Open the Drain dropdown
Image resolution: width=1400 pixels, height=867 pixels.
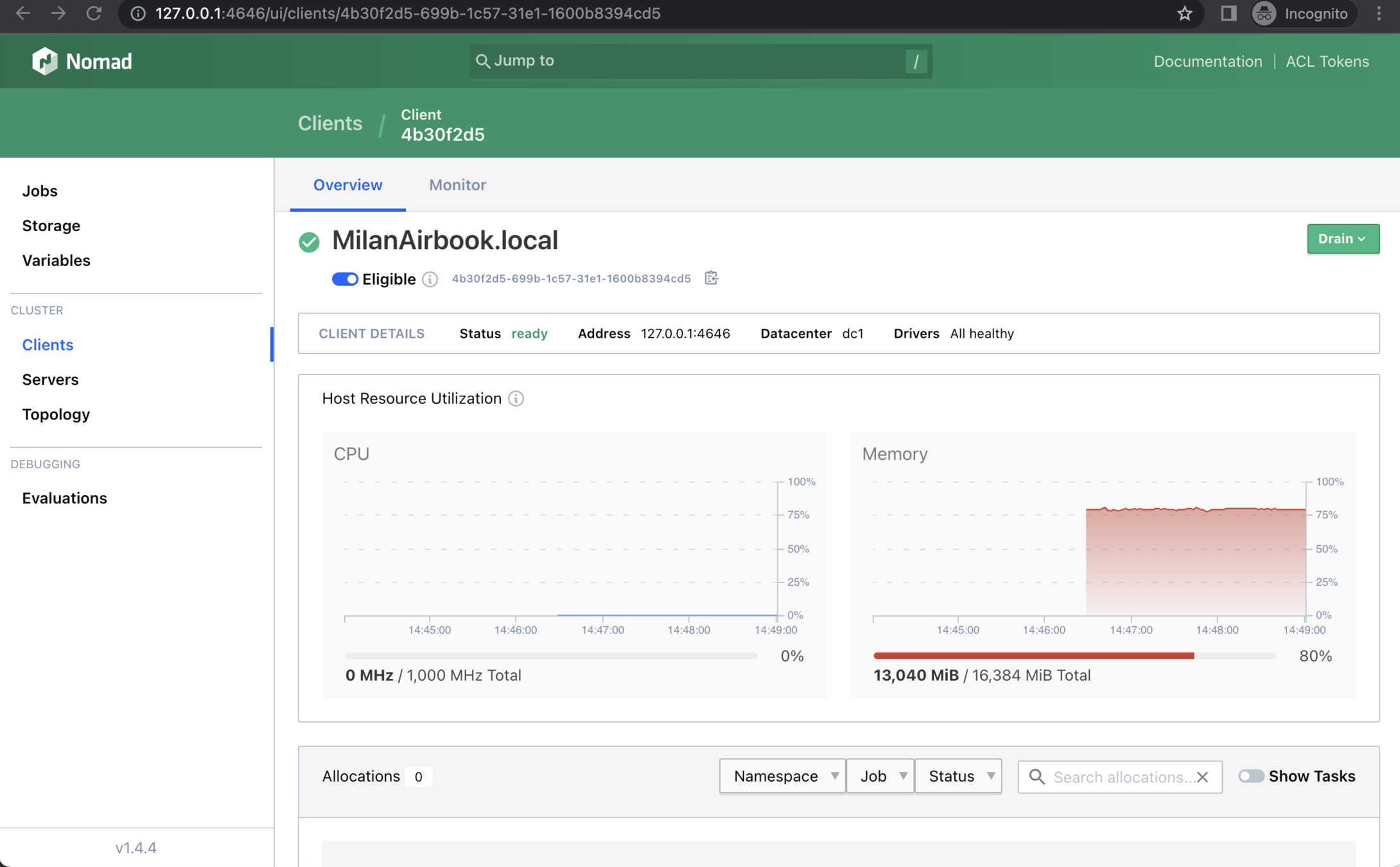[x=1342, y=239]
